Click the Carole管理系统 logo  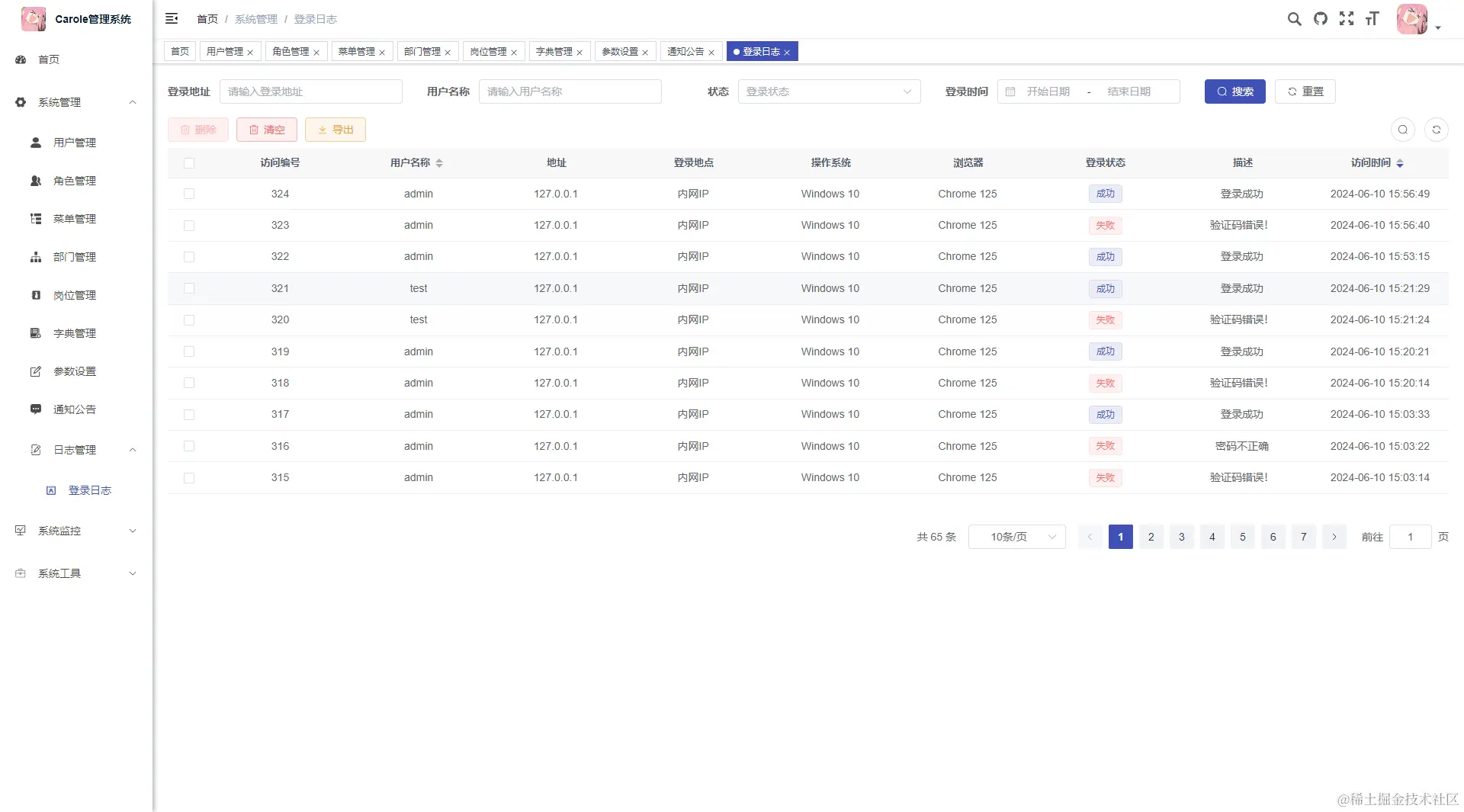click(x=34, y=19)
